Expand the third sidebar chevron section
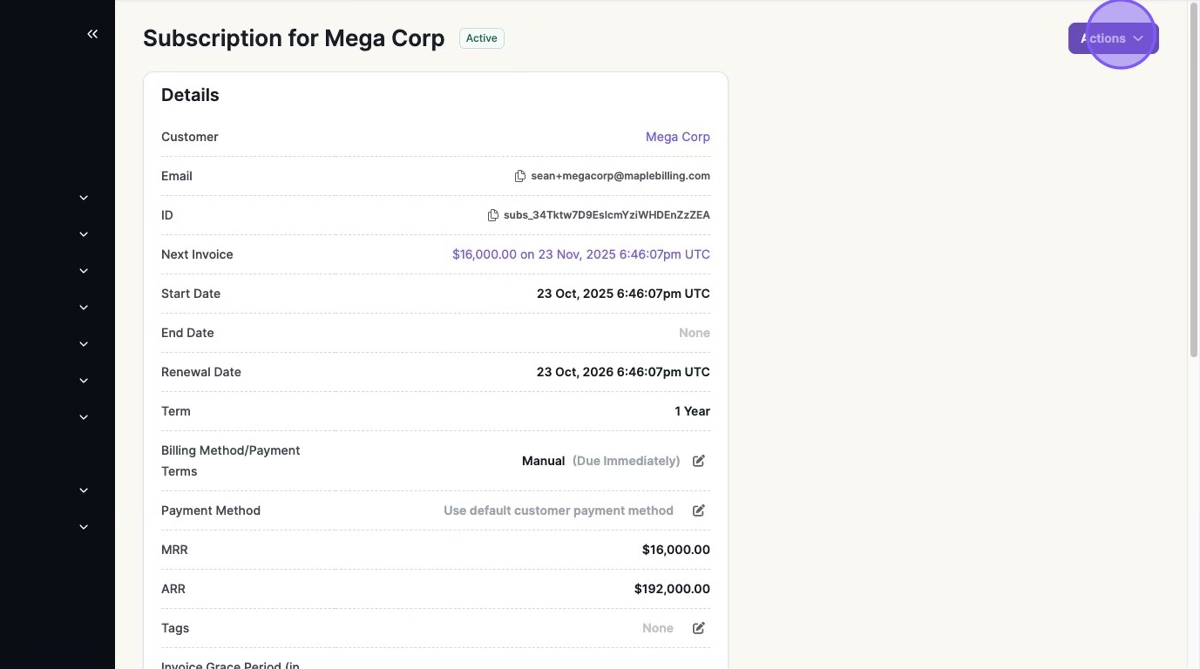Image resolution: width=1200 pixels, height=669 pixels. point(84,271)
